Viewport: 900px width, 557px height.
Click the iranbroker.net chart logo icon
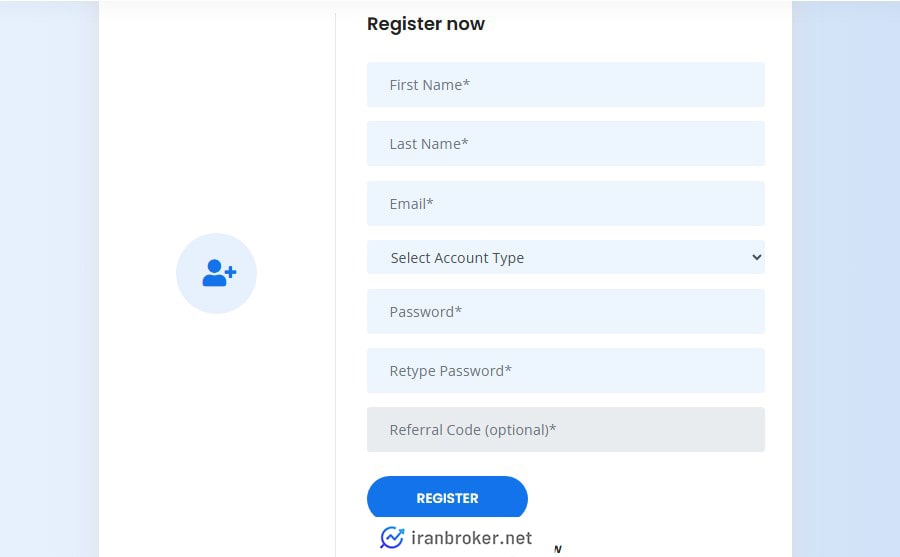[x=392, y=538]
